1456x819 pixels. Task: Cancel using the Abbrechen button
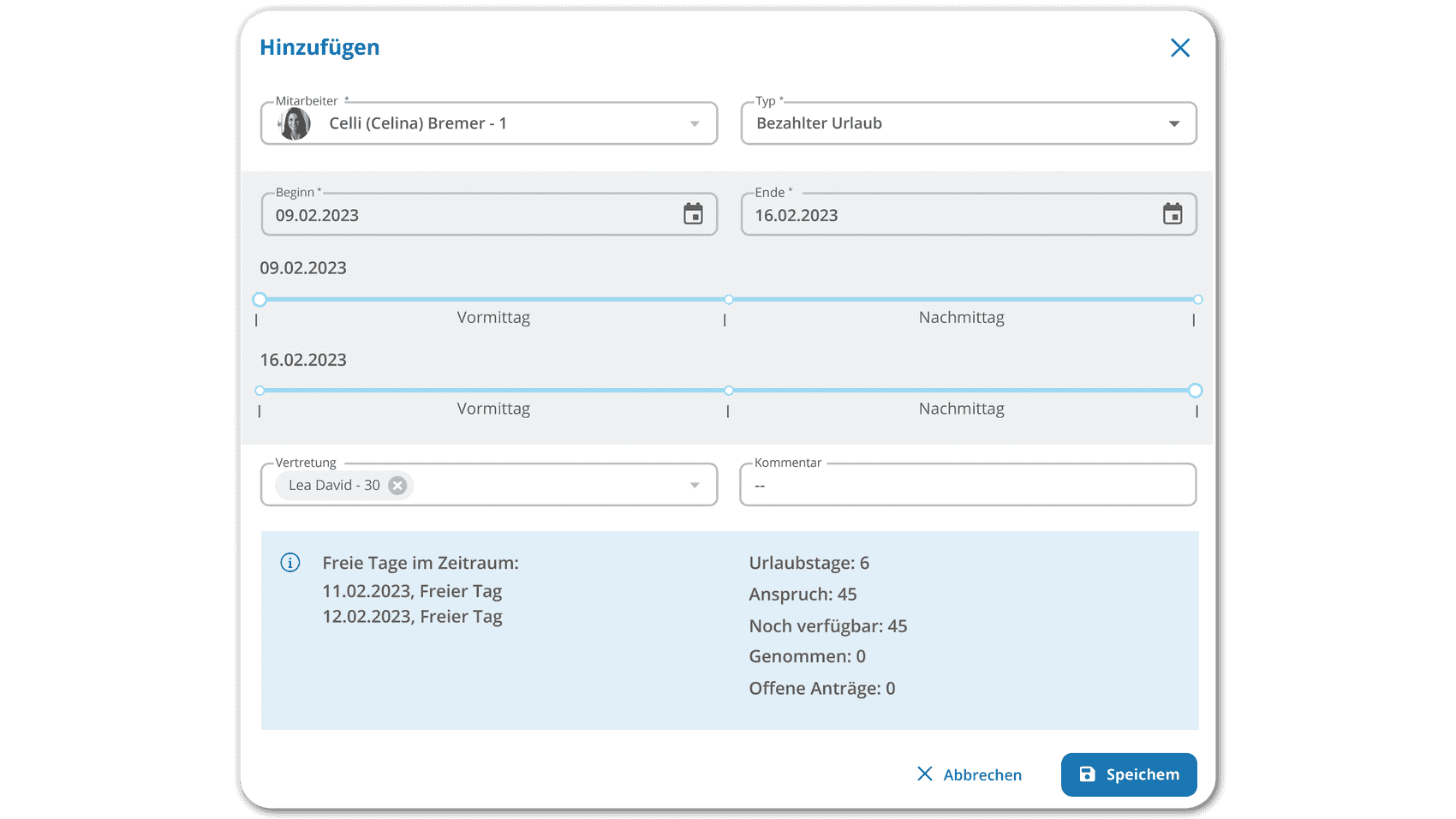(970, 774)
